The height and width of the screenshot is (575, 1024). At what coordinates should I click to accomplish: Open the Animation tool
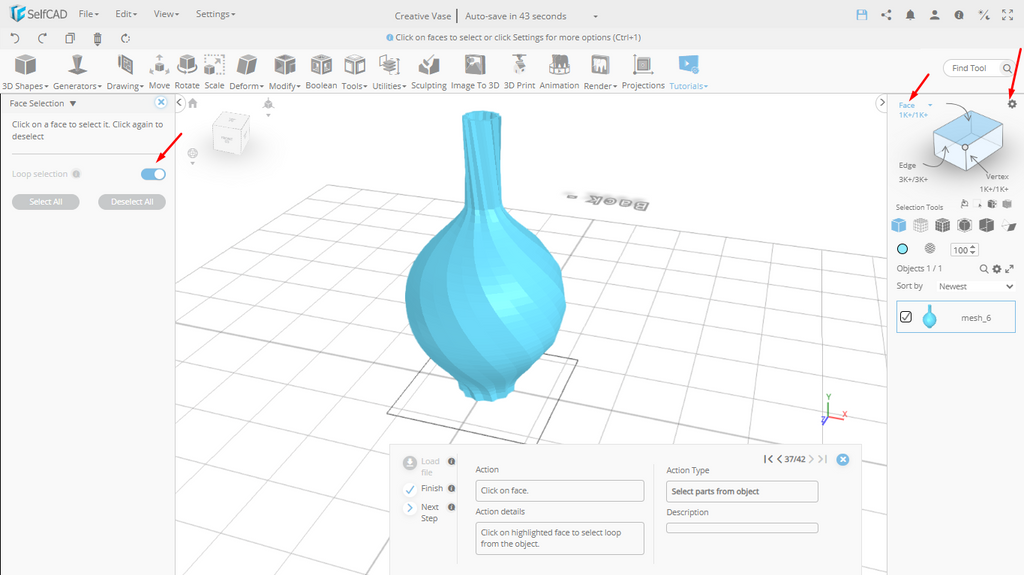pos(559,72)
